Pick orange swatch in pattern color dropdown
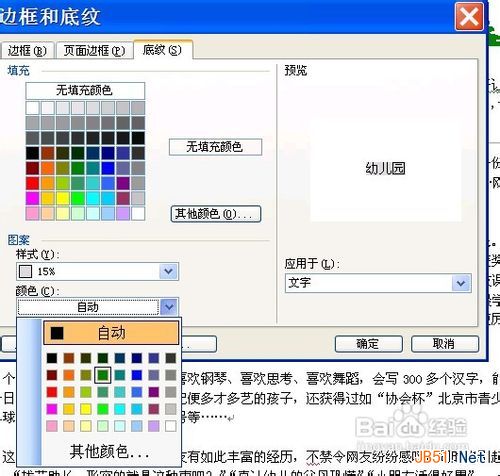 click(x=69, y=375)
